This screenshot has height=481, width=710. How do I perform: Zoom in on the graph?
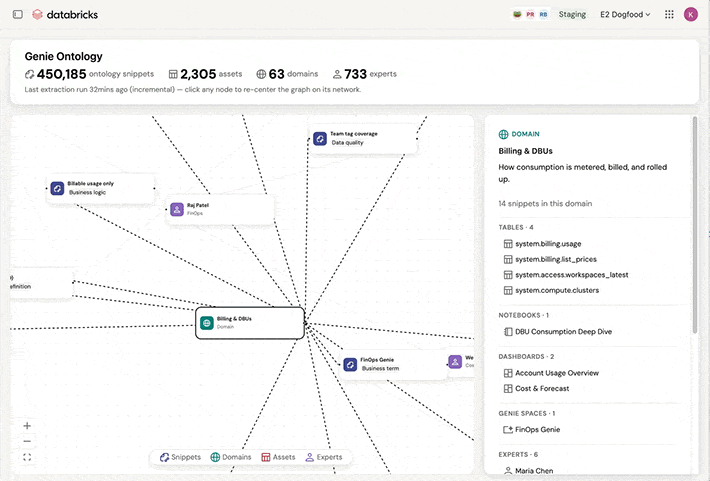27,426
